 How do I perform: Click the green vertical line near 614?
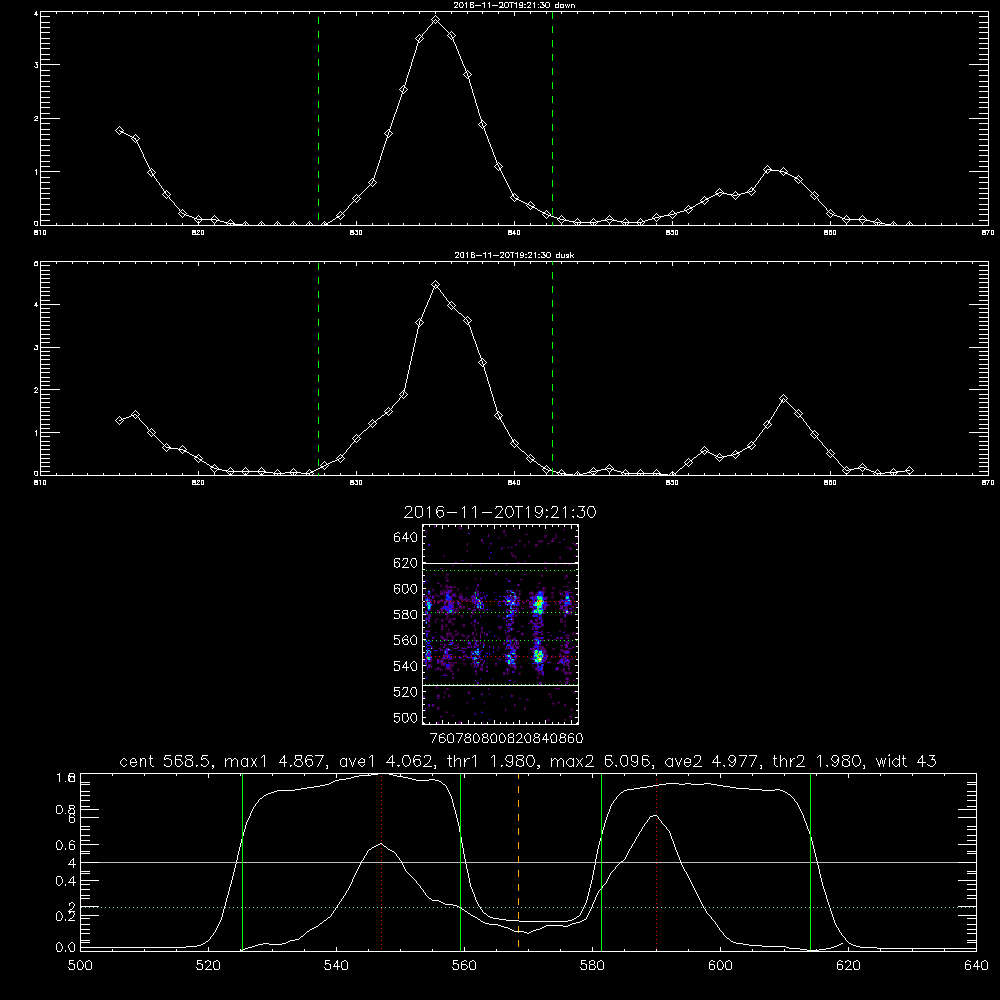pos(811,862)
